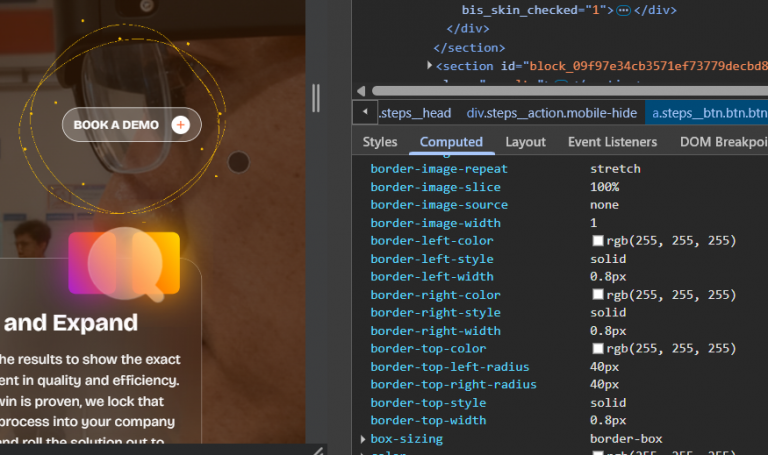The image size is (768, 455).
Task: Click the border-image-source property
Action: (x=439, y=205)
